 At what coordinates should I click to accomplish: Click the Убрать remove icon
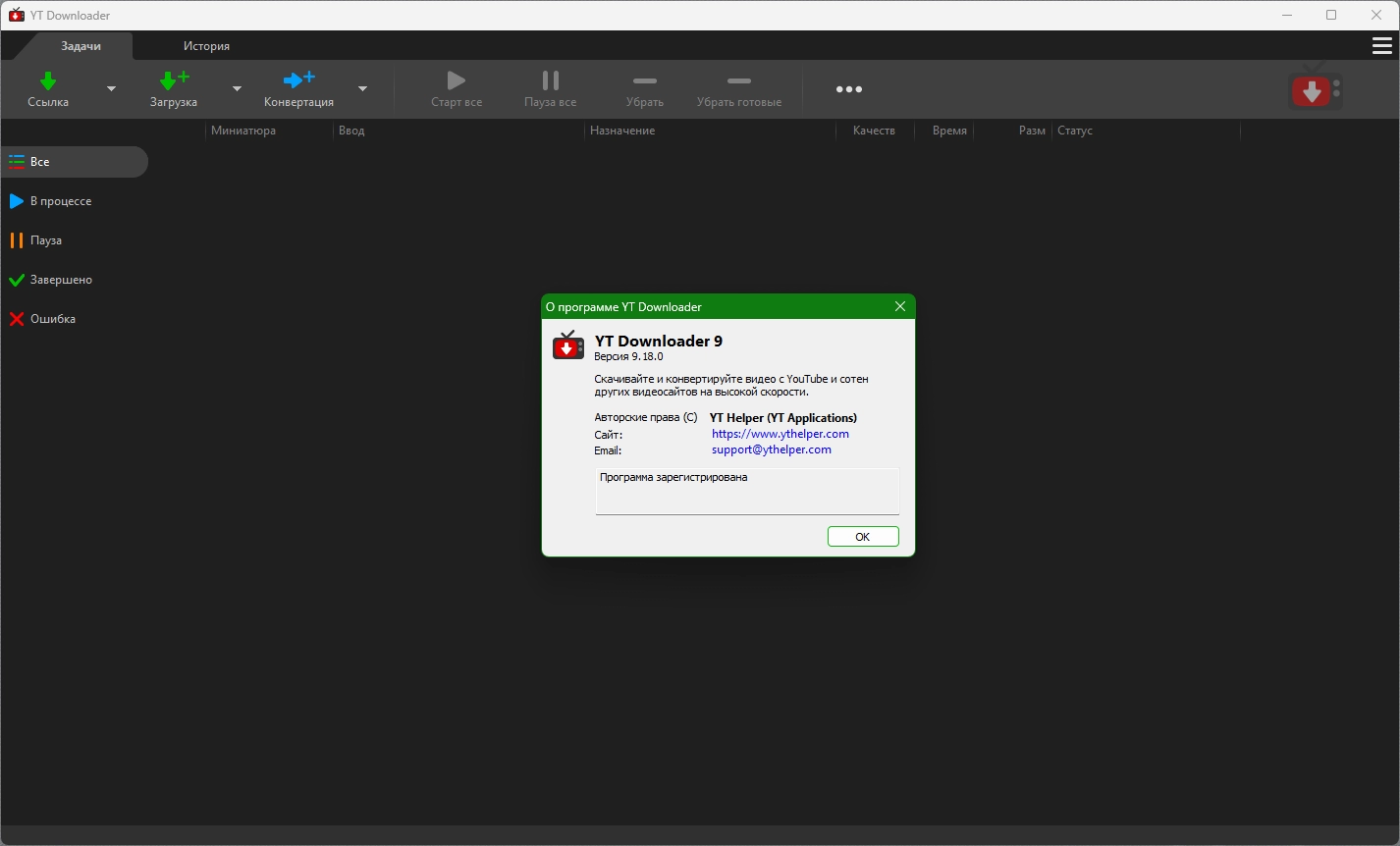[x=645, y=80]
